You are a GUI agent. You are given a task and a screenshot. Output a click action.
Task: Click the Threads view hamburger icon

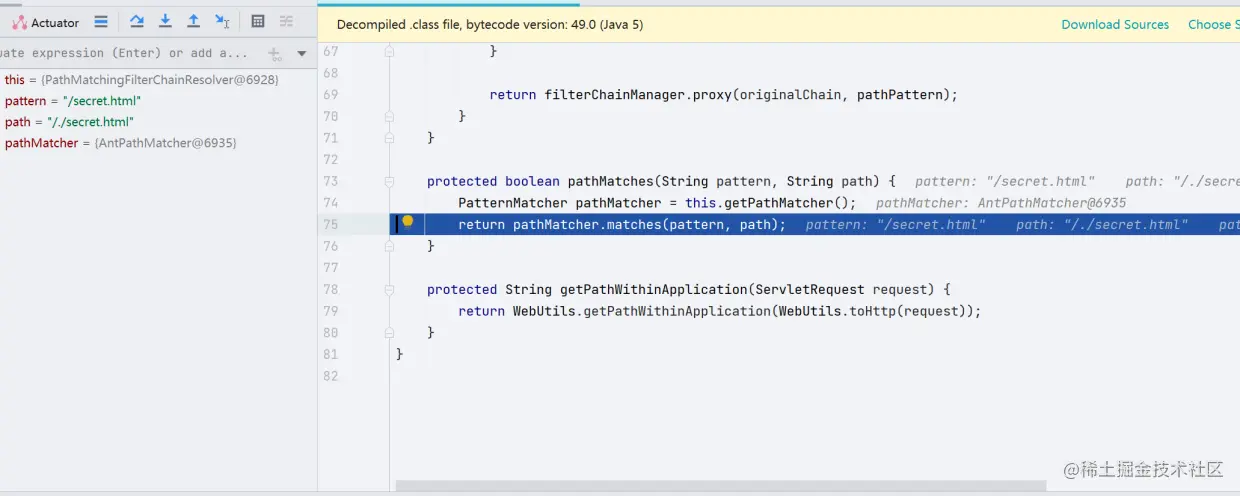101,22
